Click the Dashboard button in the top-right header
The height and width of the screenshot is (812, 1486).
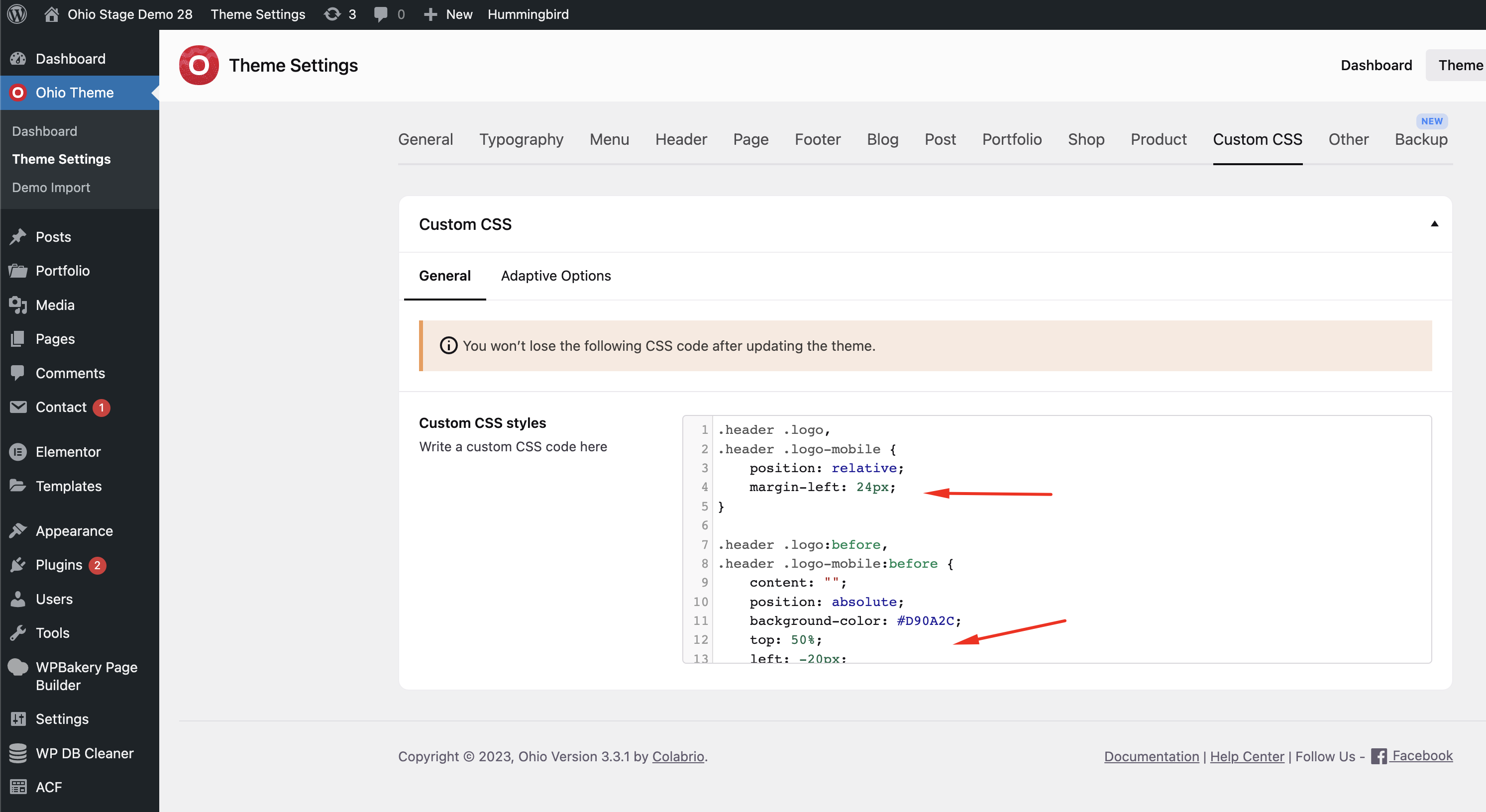1377,65
